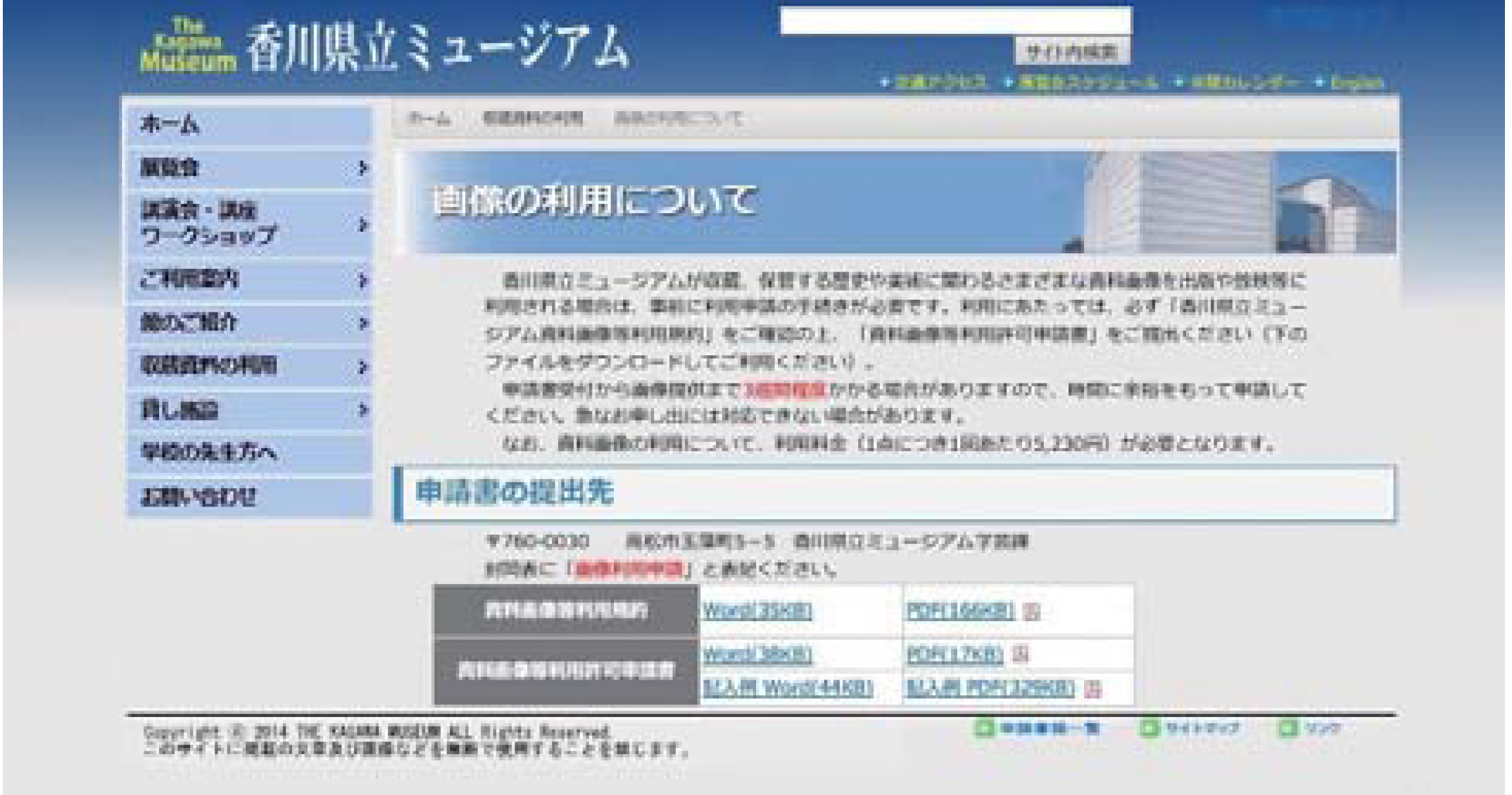This screenshot has width=1512, height=795.
Task: Expand 講演会・講座 ワークショップ menu arrow
Action: pos(362,224)
